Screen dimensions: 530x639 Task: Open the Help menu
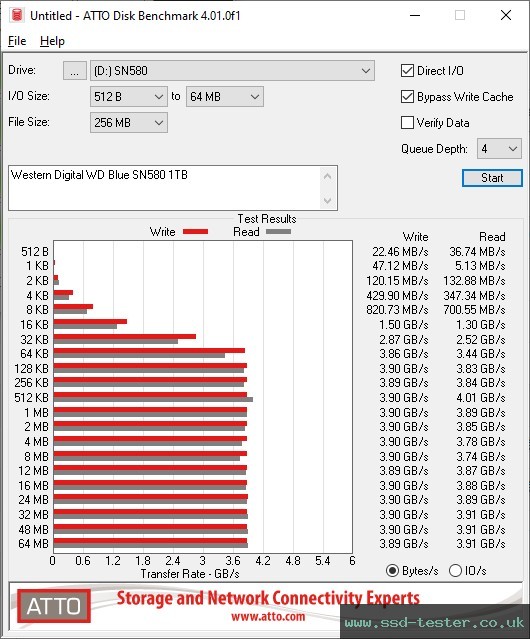click(x=52, y=41)
